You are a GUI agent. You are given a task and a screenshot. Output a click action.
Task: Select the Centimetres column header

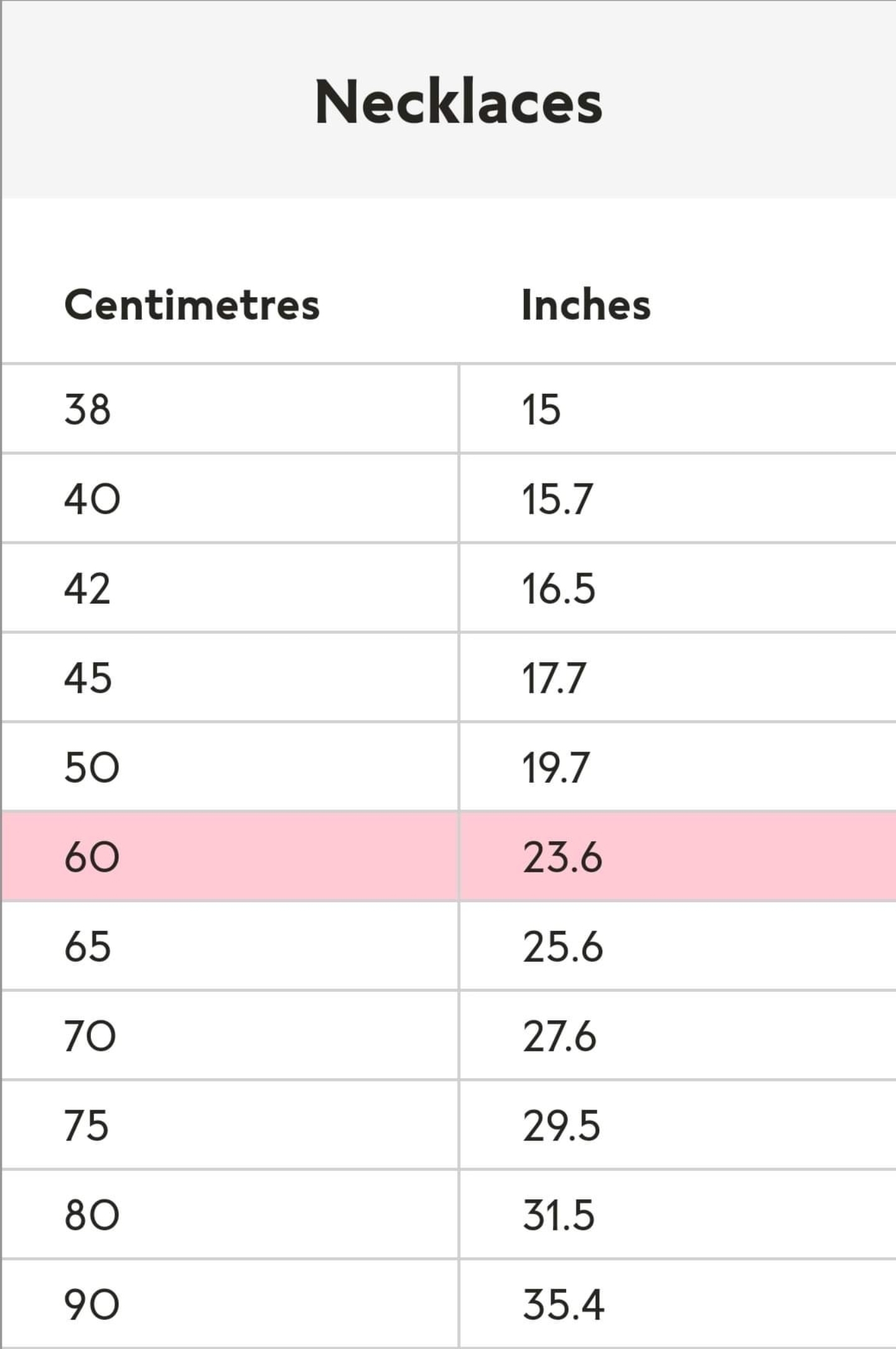[192, 305]
